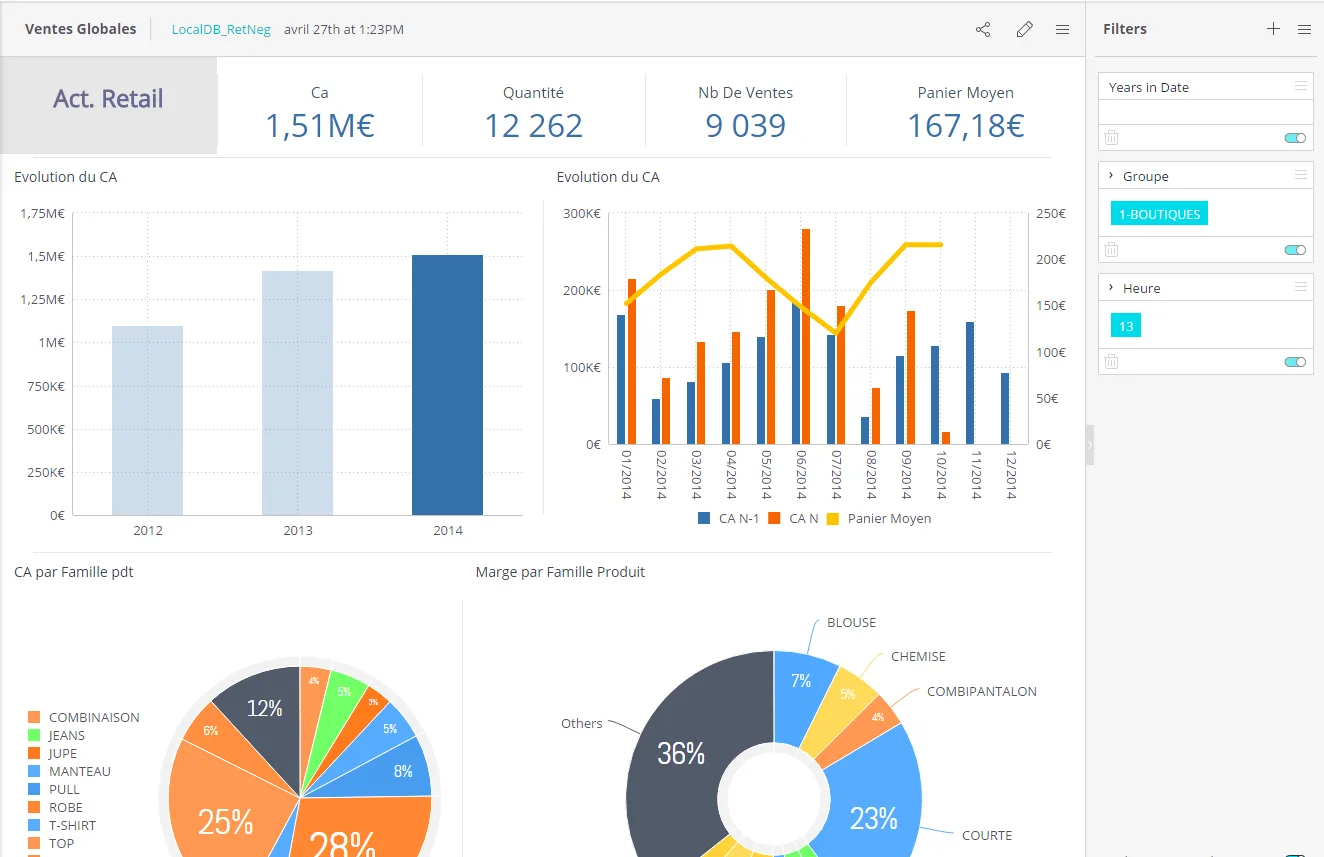The width and height of the screenshot is (1324, 857).
Task: Click the 13 hour filter tag
Action: pyautogui.click(x=1126, y=326)
